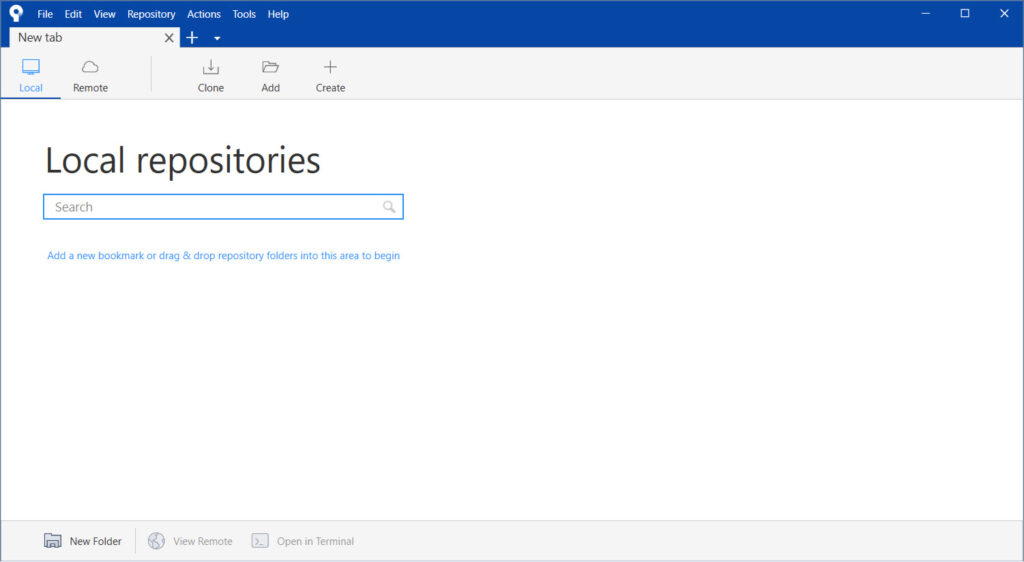
Task: Click View Remote in bottom bar
Action: click(x=190, y=541)
